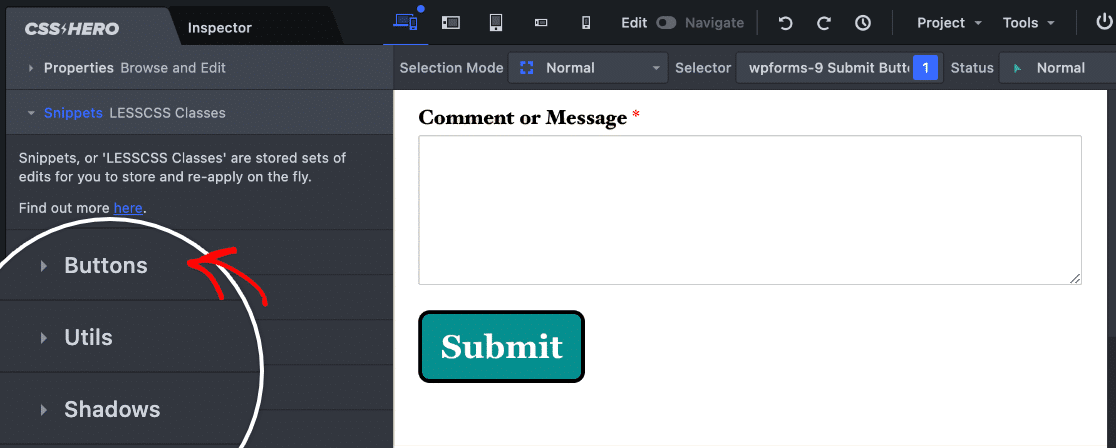Click the undo arrow icon
Viewport: 1116px width, 448px height.
coord(785,23)
